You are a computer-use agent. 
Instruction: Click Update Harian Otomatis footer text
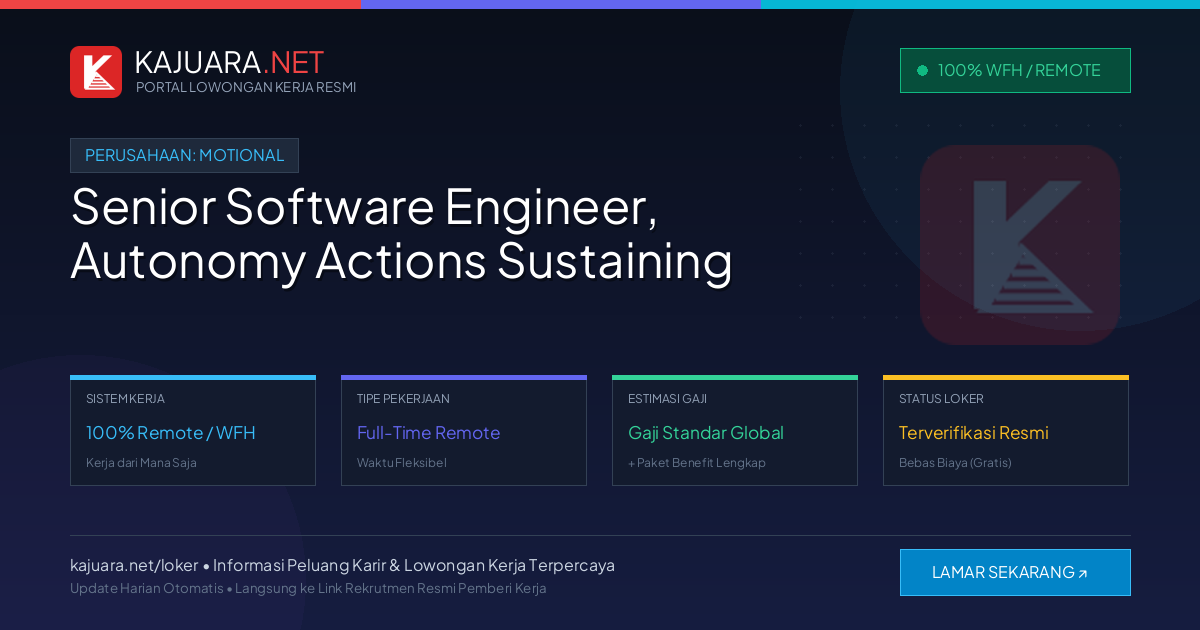(x=147, y=588)
